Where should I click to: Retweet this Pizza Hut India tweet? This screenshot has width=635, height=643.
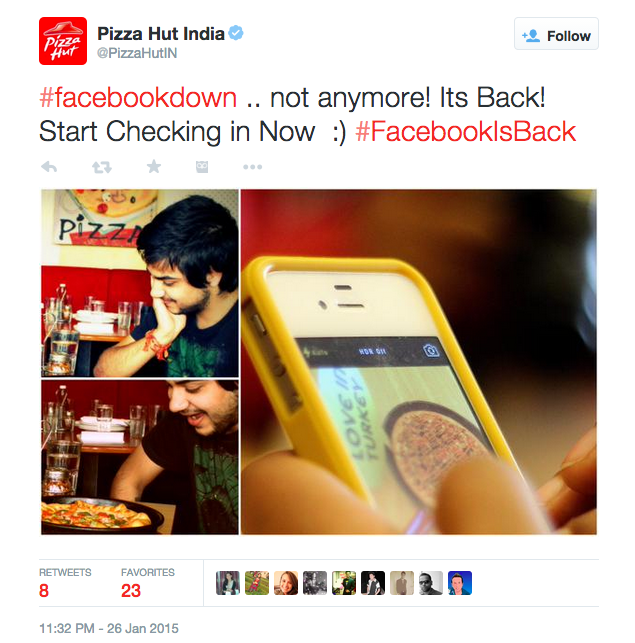coord(101,167)
